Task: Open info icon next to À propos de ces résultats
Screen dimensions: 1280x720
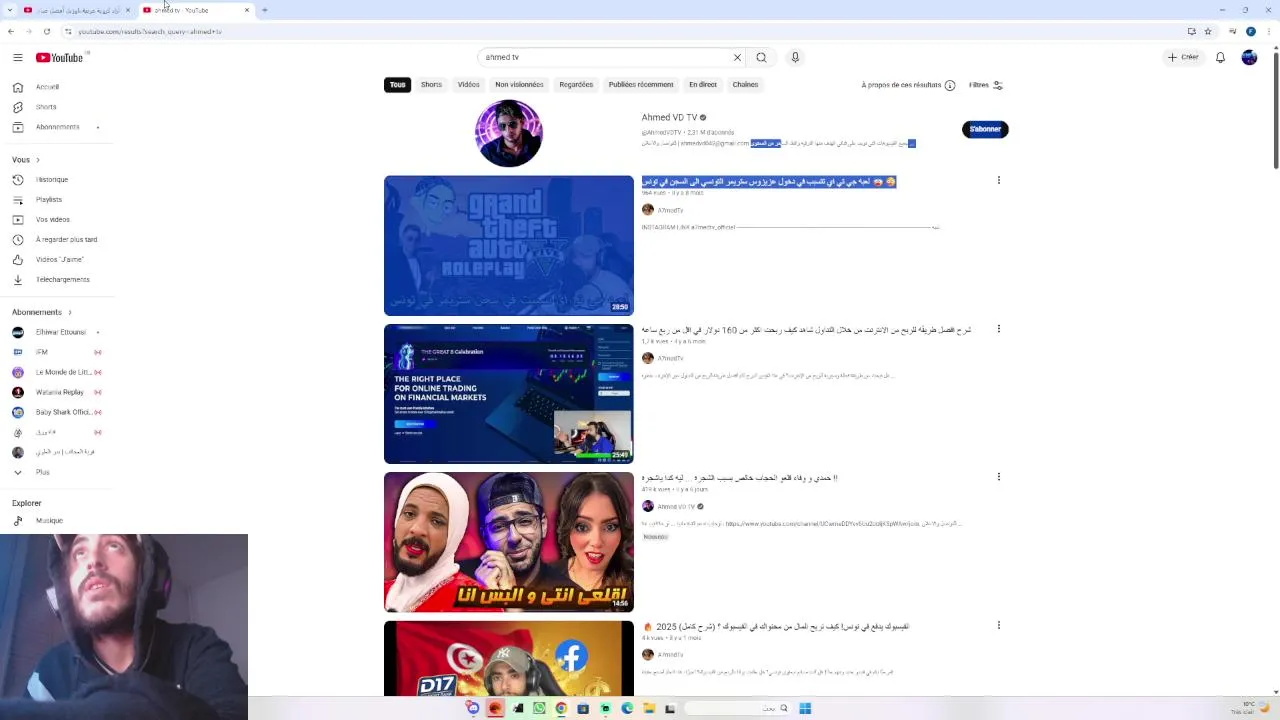Action: (x=950, y=85)
